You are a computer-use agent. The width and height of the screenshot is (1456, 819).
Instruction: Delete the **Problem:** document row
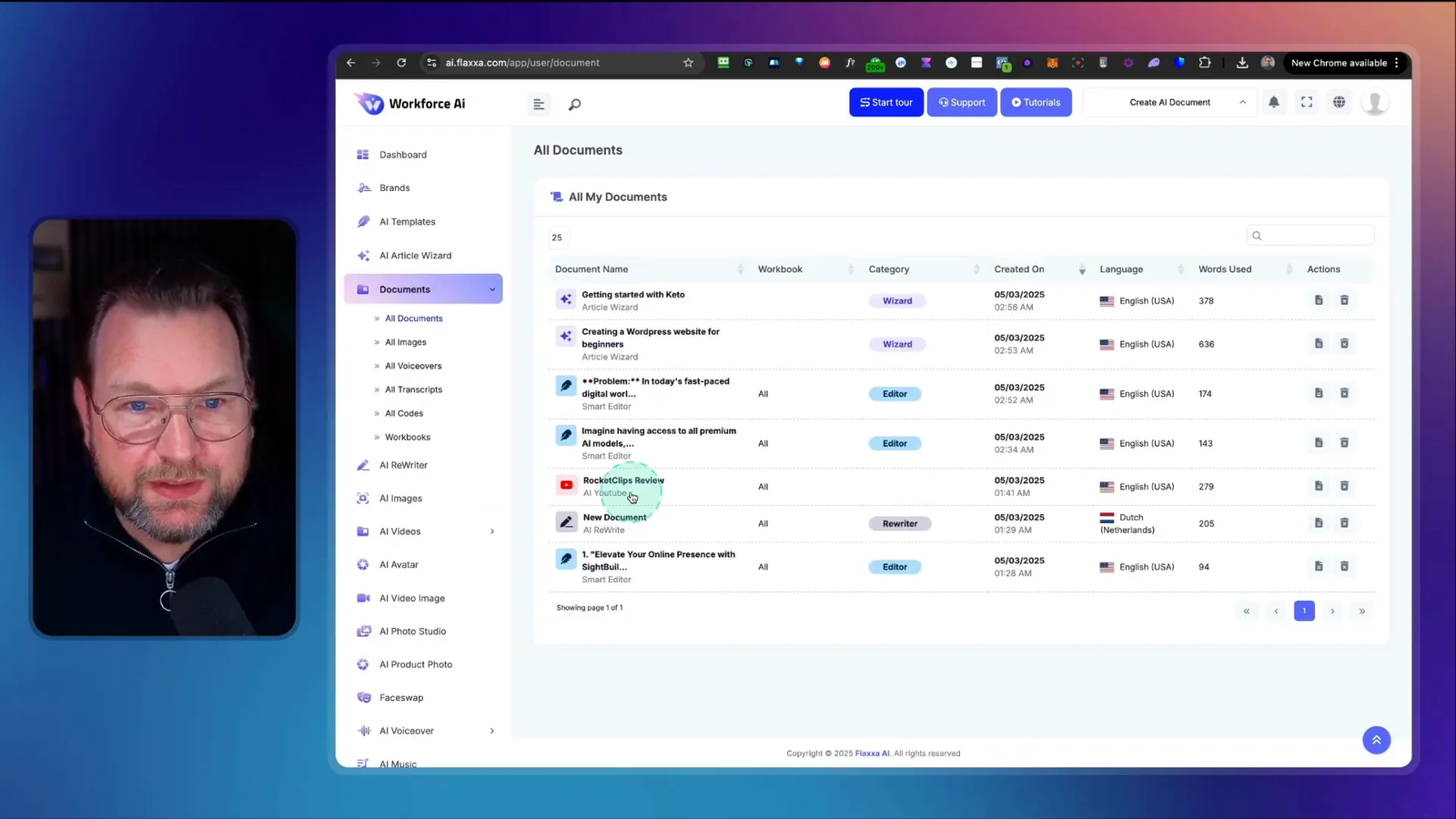click(x=1344, y=393)
